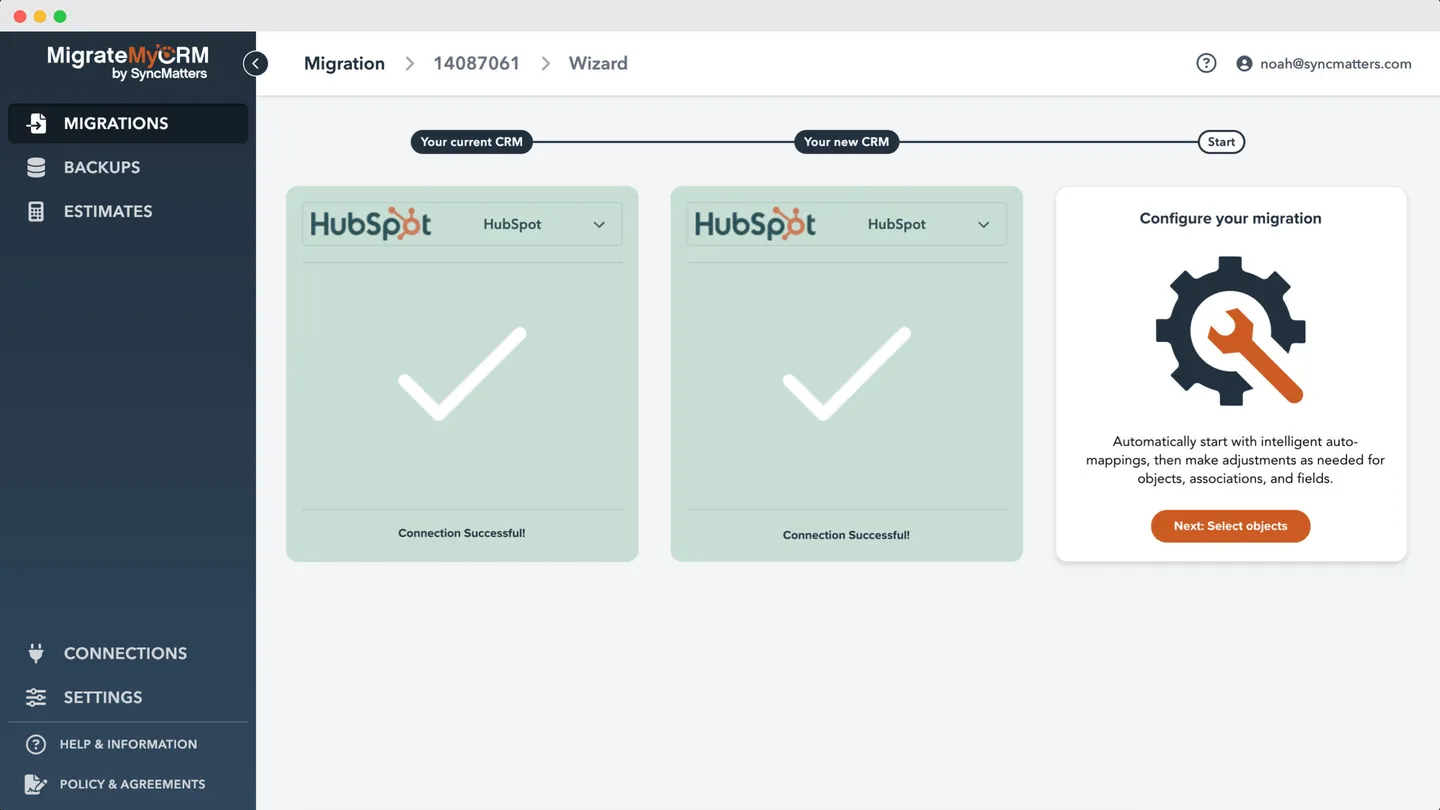
Task: Click the auto-mappings description paragraph
Action: [1235, 460]
